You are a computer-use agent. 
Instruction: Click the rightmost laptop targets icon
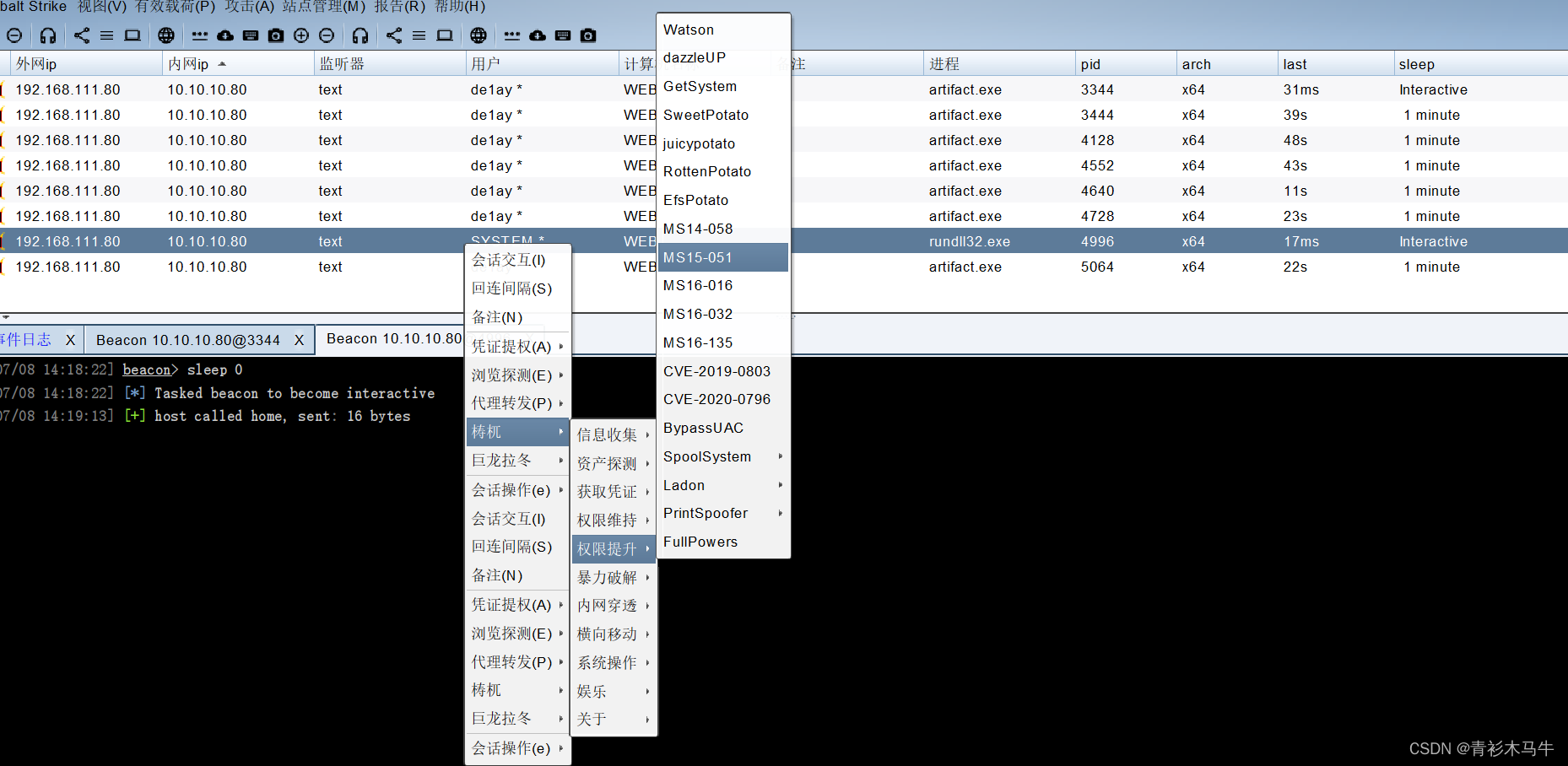445,35
